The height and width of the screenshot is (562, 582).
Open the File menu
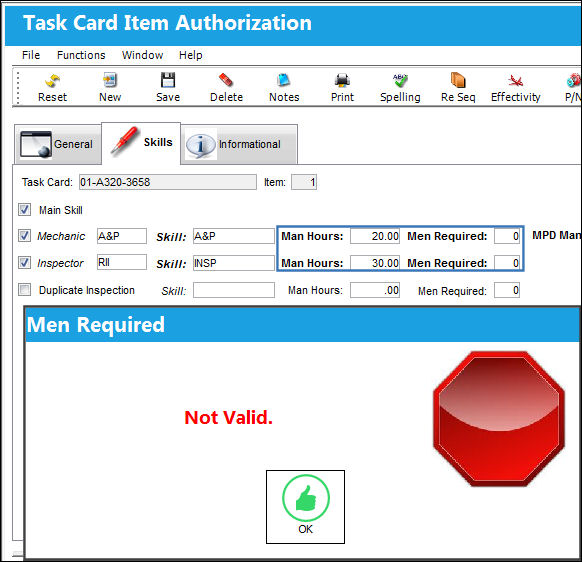31,55
